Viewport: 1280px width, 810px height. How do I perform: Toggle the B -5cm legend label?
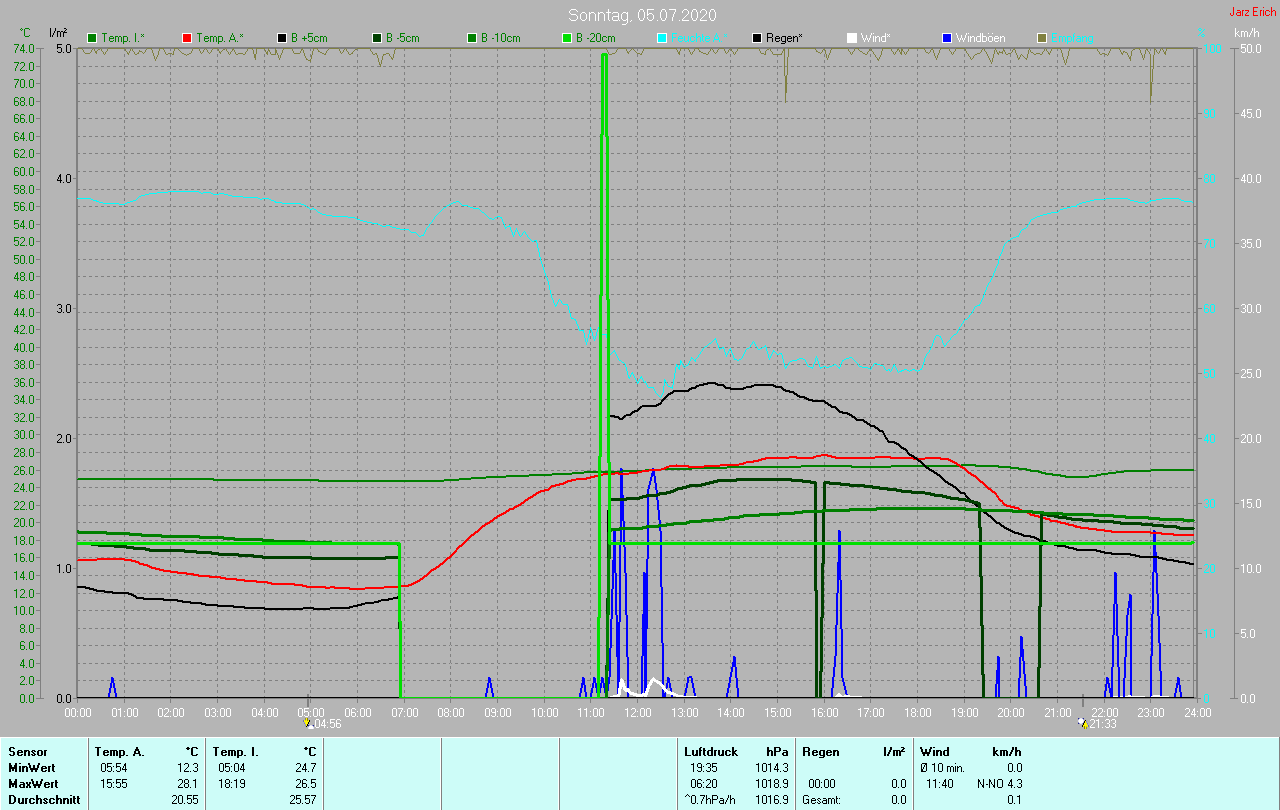404,38
